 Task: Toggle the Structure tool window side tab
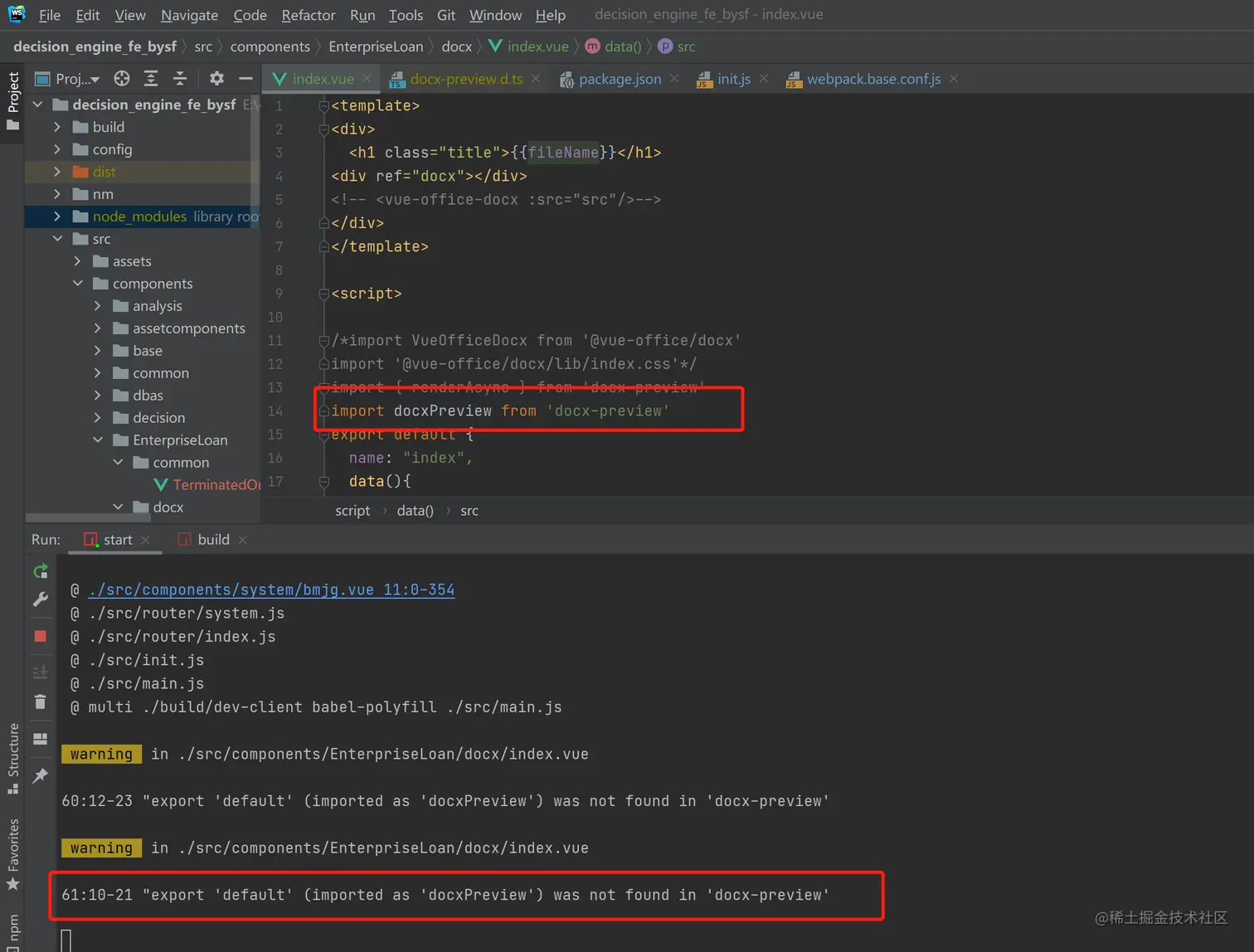[12, 758]
